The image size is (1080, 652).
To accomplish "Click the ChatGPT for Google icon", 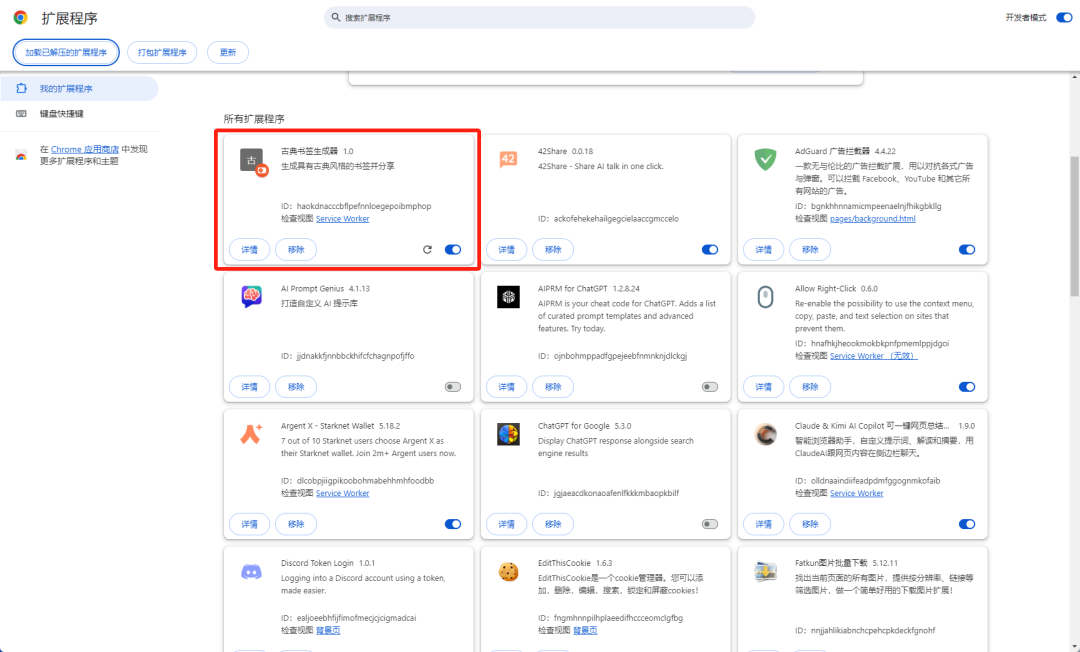I will click(508, 434).
